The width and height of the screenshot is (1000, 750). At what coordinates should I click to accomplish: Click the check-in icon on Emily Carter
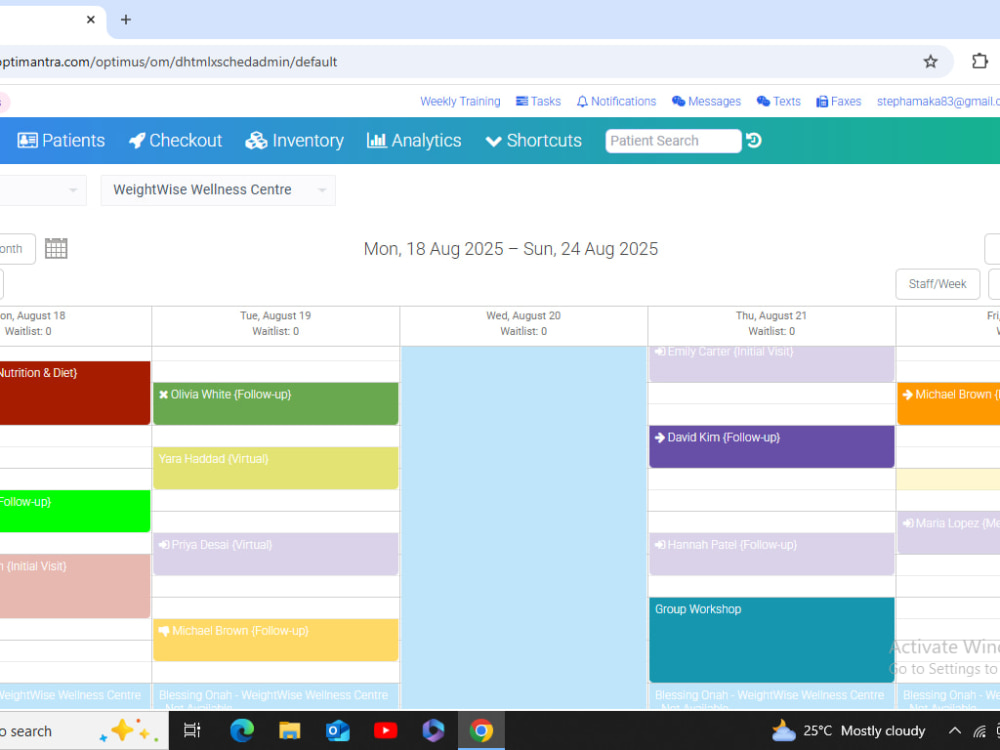[660, 351]
